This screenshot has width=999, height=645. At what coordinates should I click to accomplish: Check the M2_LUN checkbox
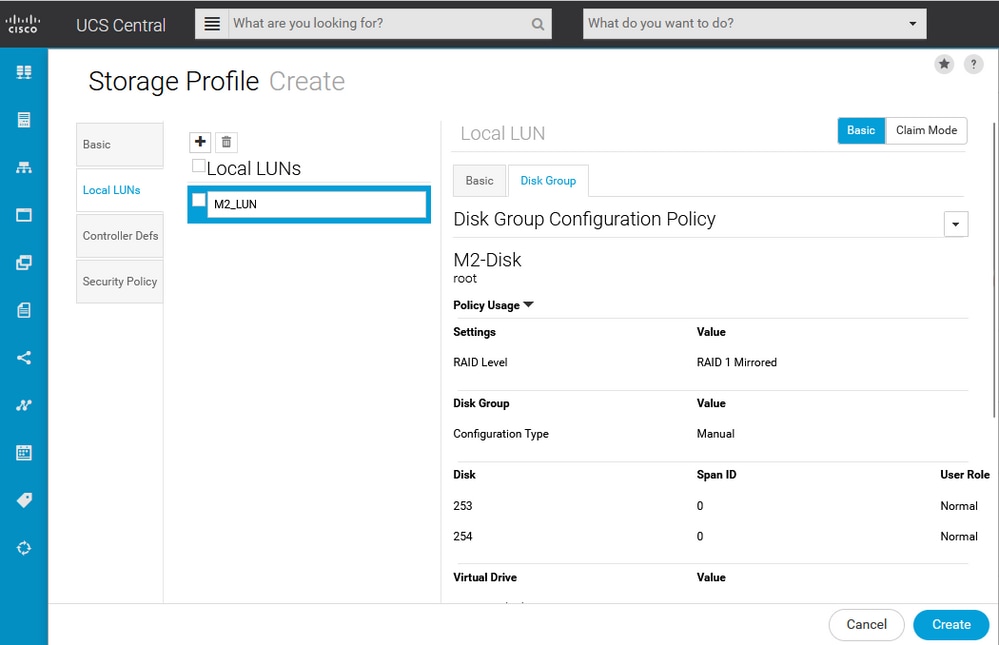pos(198,200)
